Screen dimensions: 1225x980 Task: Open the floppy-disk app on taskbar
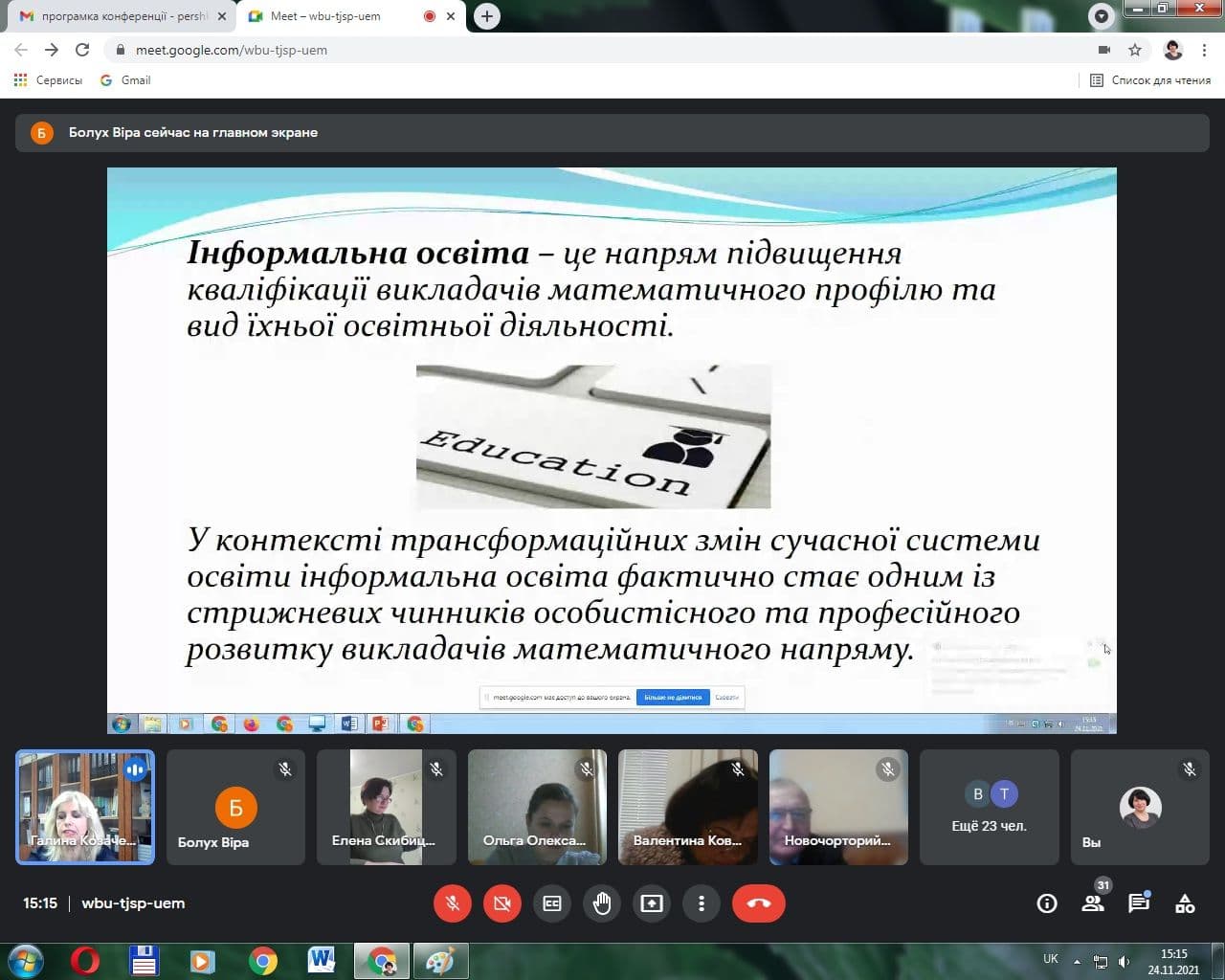pos(144,960)
